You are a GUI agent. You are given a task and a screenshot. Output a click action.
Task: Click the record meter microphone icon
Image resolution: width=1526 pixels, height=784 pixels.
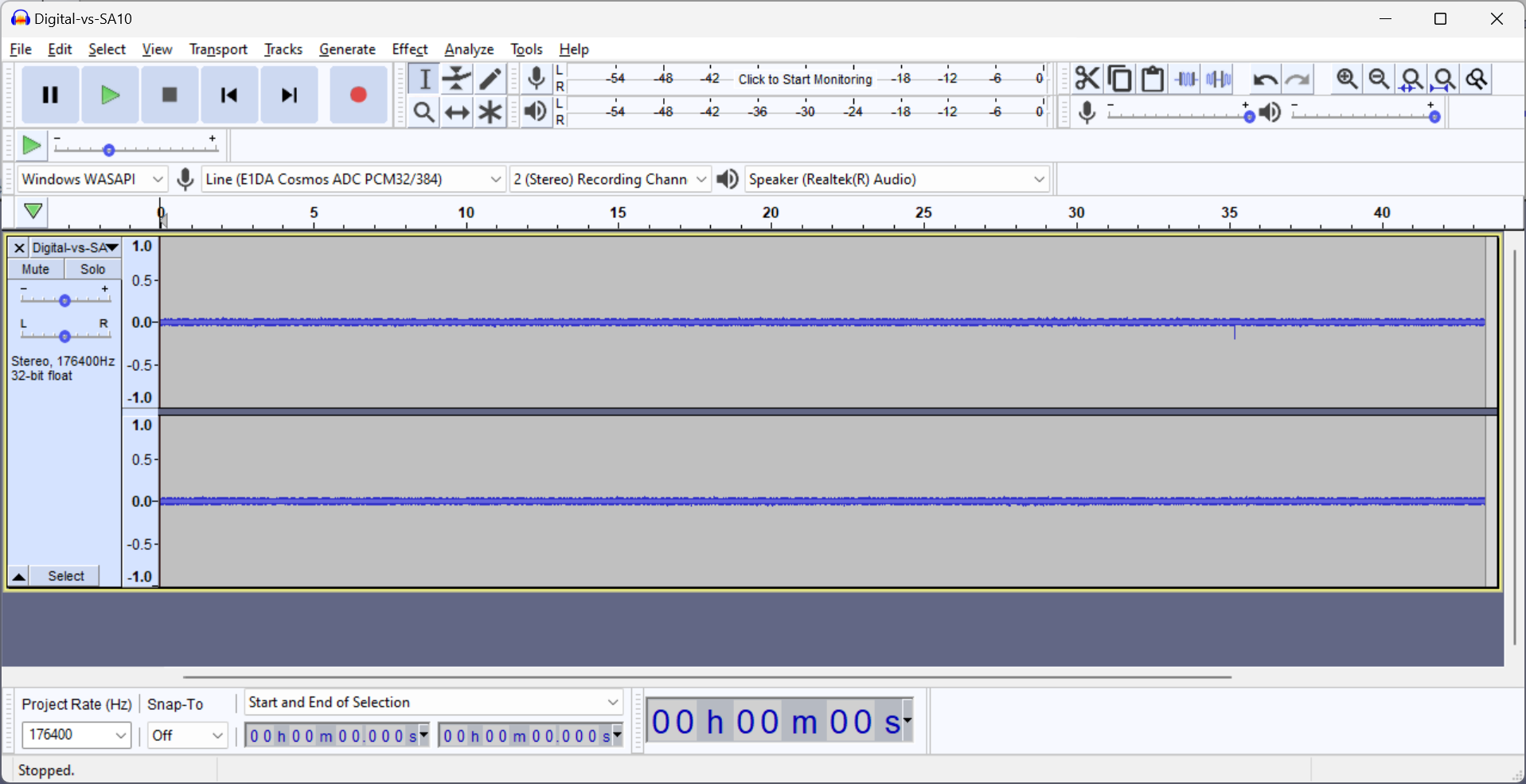click(537, 79)
